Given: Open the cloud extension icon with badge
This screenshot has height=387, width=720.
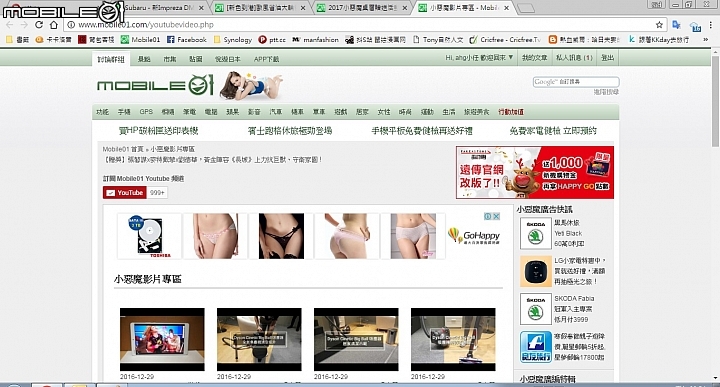Looking at the screenshot, I should [695, 26].
